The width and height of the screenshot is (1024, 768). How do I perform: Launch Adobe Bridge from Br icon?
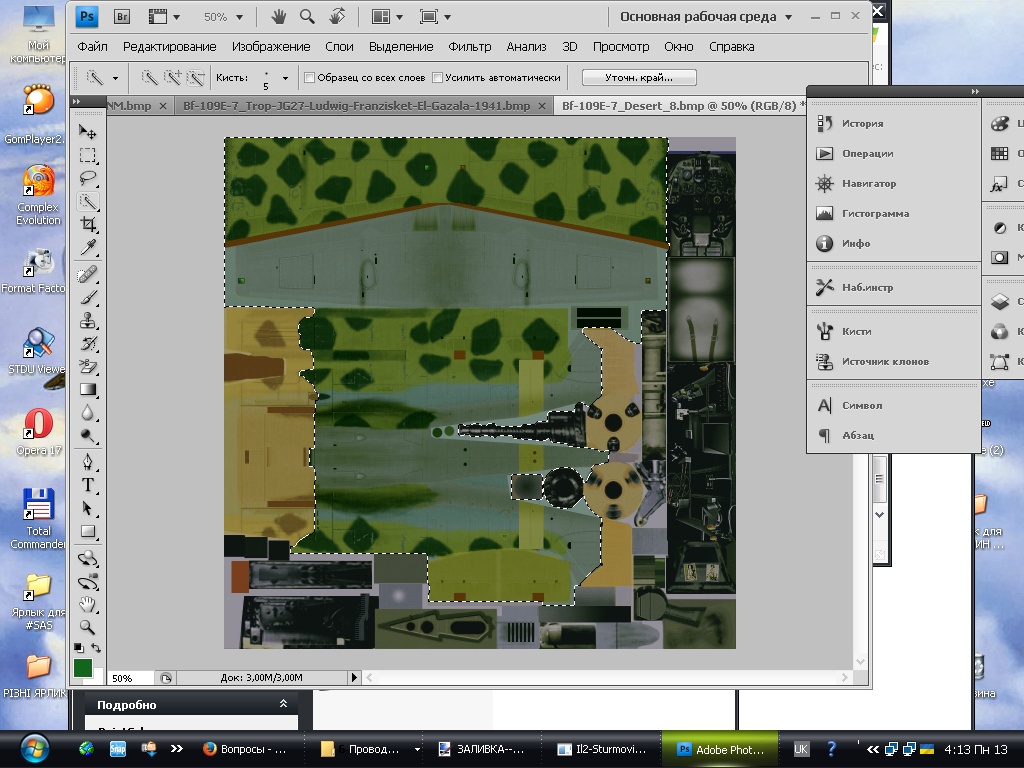pos(122,17)
